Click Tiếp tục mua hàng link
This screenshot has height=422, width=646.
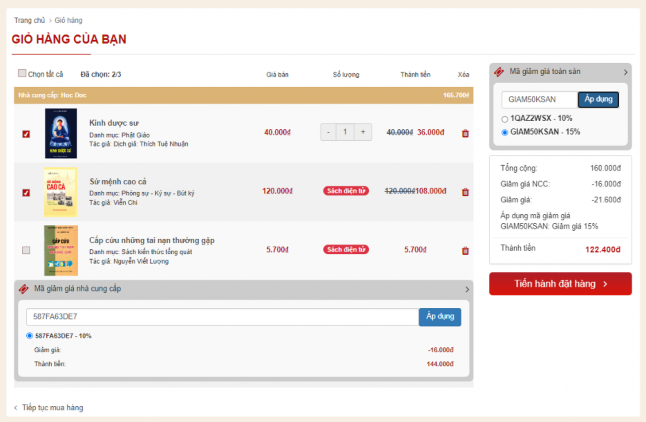(51, 408)
